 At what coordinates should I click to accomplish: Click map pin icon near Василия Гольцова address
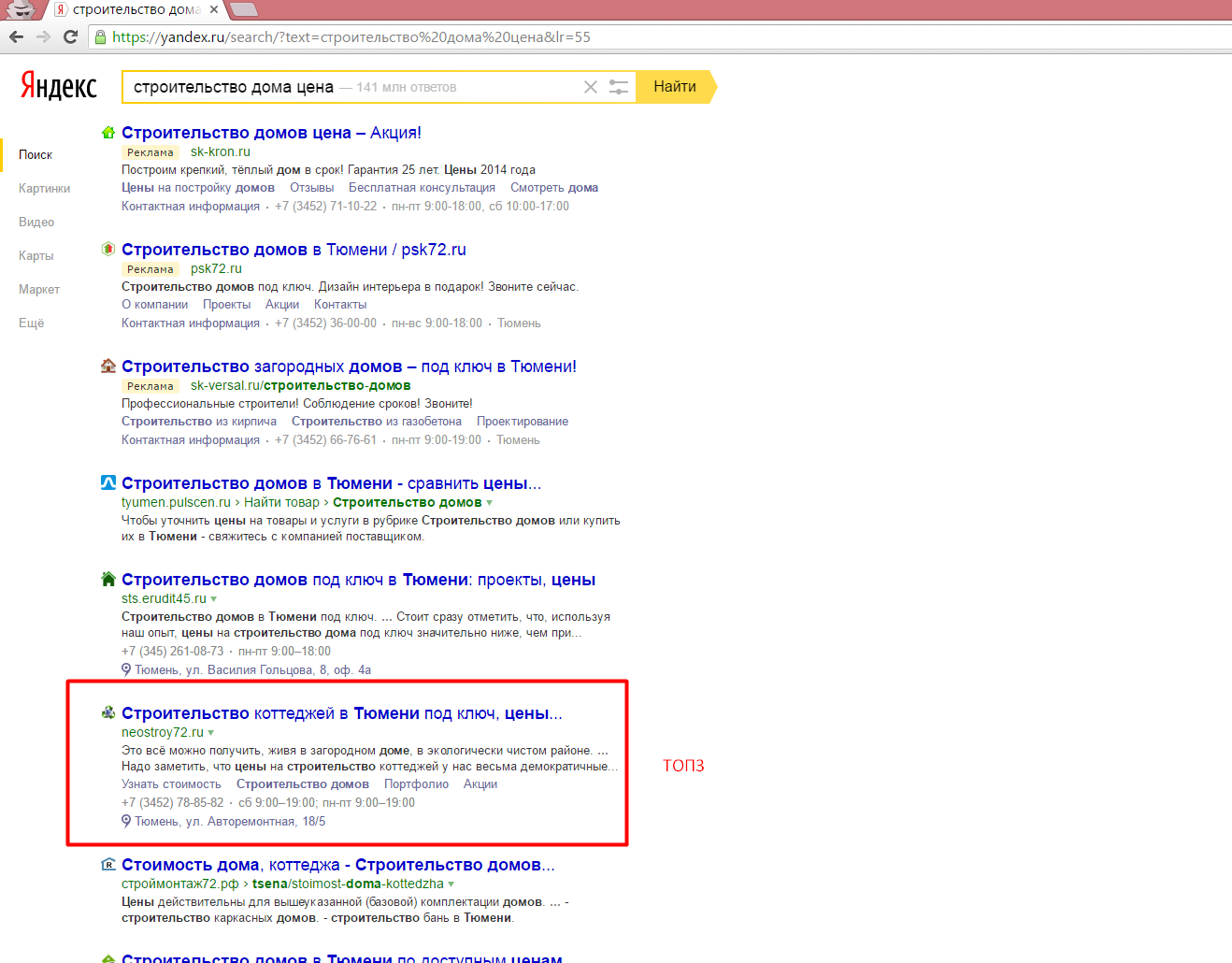(126, 669)
